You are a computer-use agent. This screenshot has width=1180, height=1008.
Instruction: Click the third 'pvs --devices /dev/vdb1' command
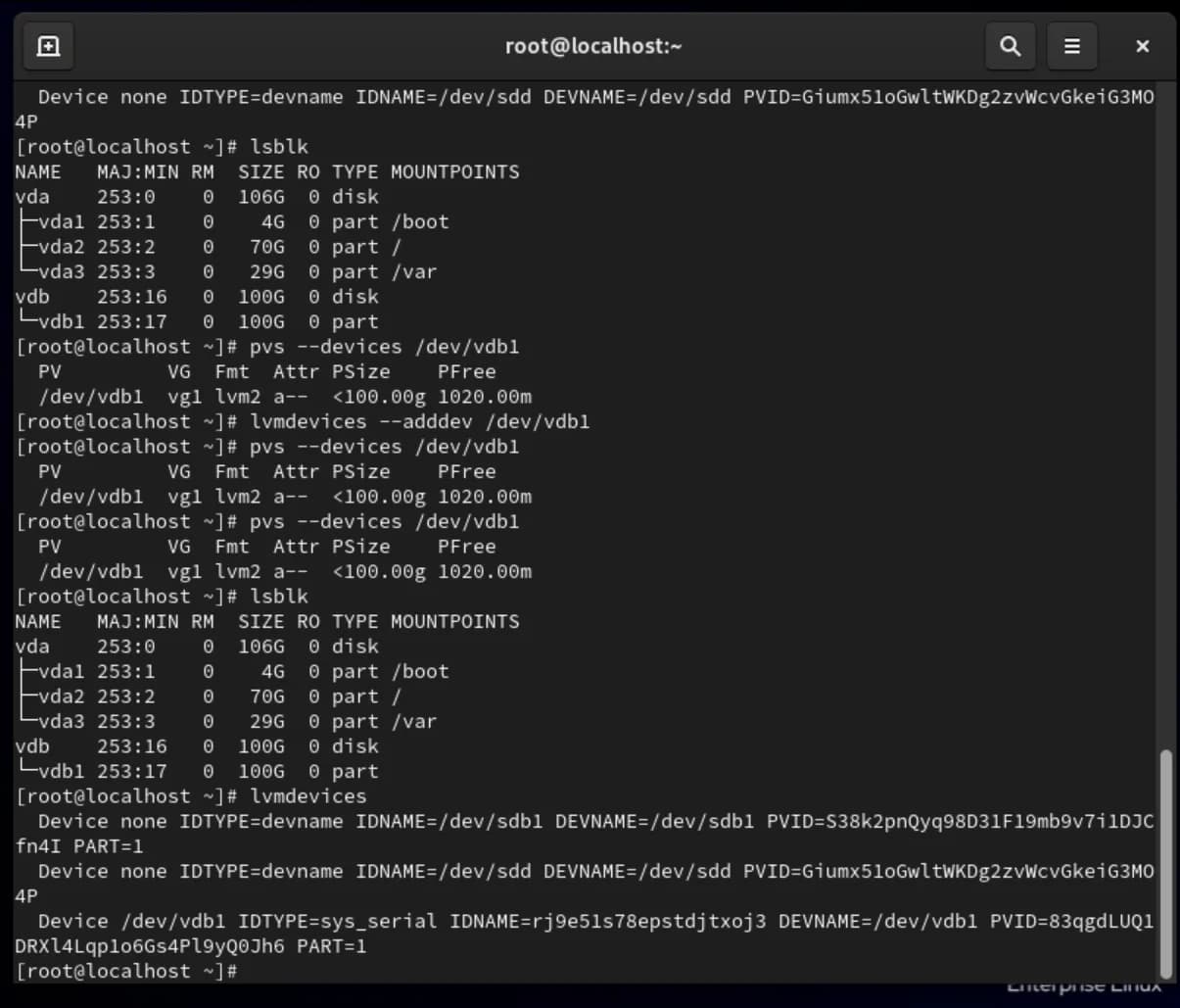(385, 521)
